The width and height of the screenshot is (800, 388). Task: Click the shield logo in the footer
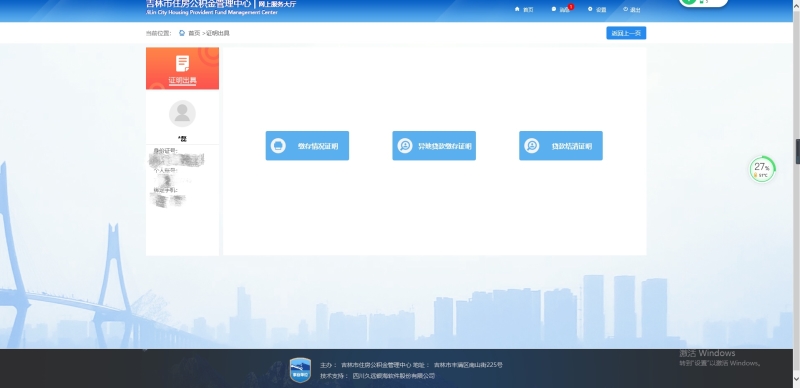tap(301, 371)
